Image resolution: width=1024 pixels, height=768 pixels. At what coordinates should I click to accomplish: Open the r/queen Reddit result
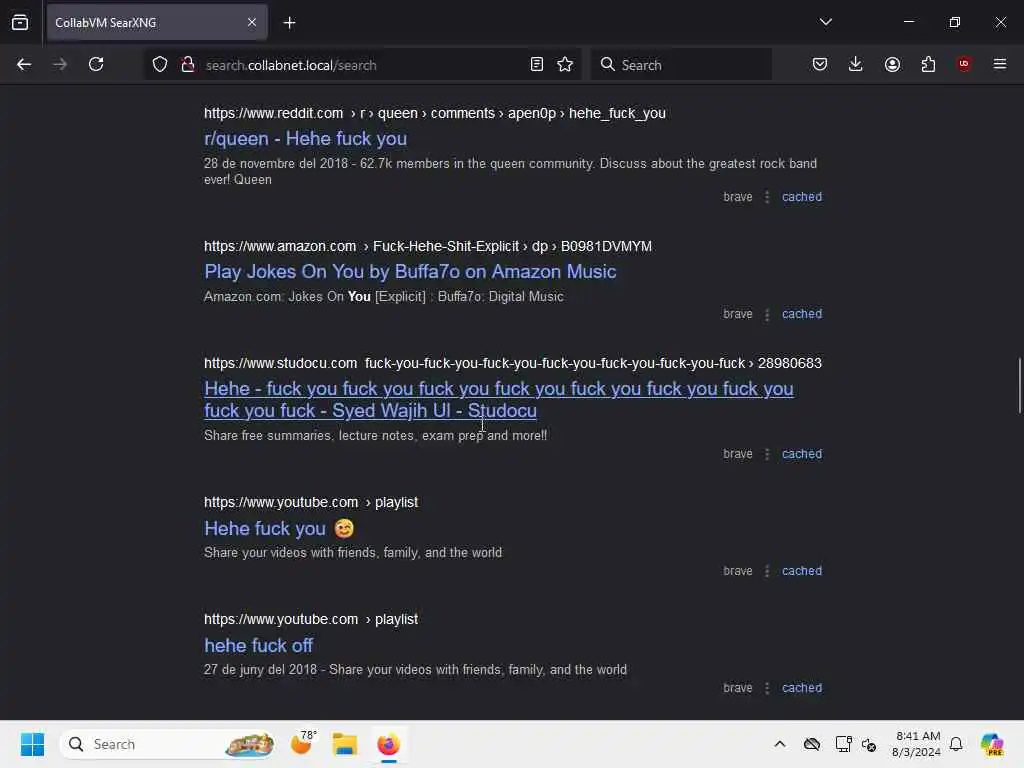point(305,138)
